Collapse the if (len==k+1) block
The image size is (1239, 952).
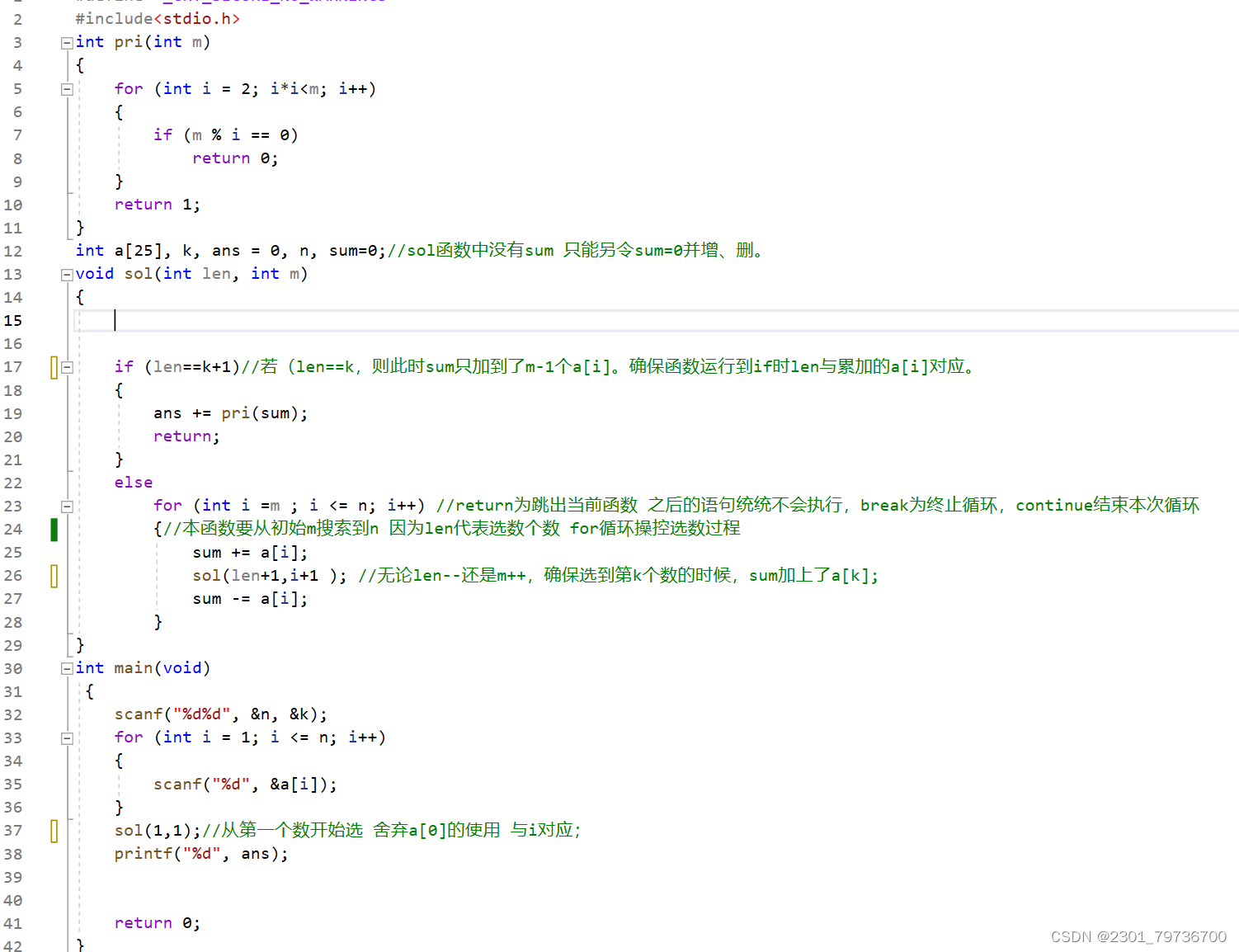(67, 367)
